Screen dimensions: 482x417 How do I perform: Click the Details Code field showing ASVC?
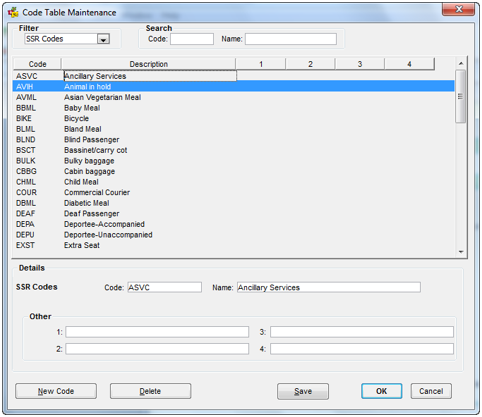coord(165,287)
